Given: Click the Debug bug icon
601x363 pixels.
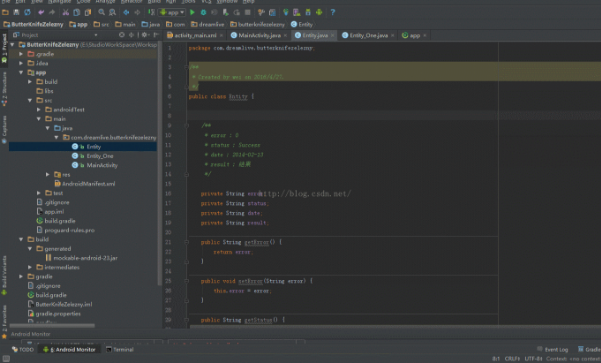Looking at the screenshot, I should 203,12.
